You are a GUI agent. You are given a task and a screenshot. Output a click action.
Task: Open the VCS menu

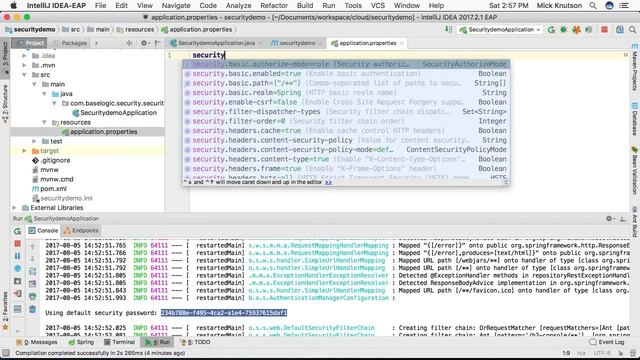(x=378, y=6)
